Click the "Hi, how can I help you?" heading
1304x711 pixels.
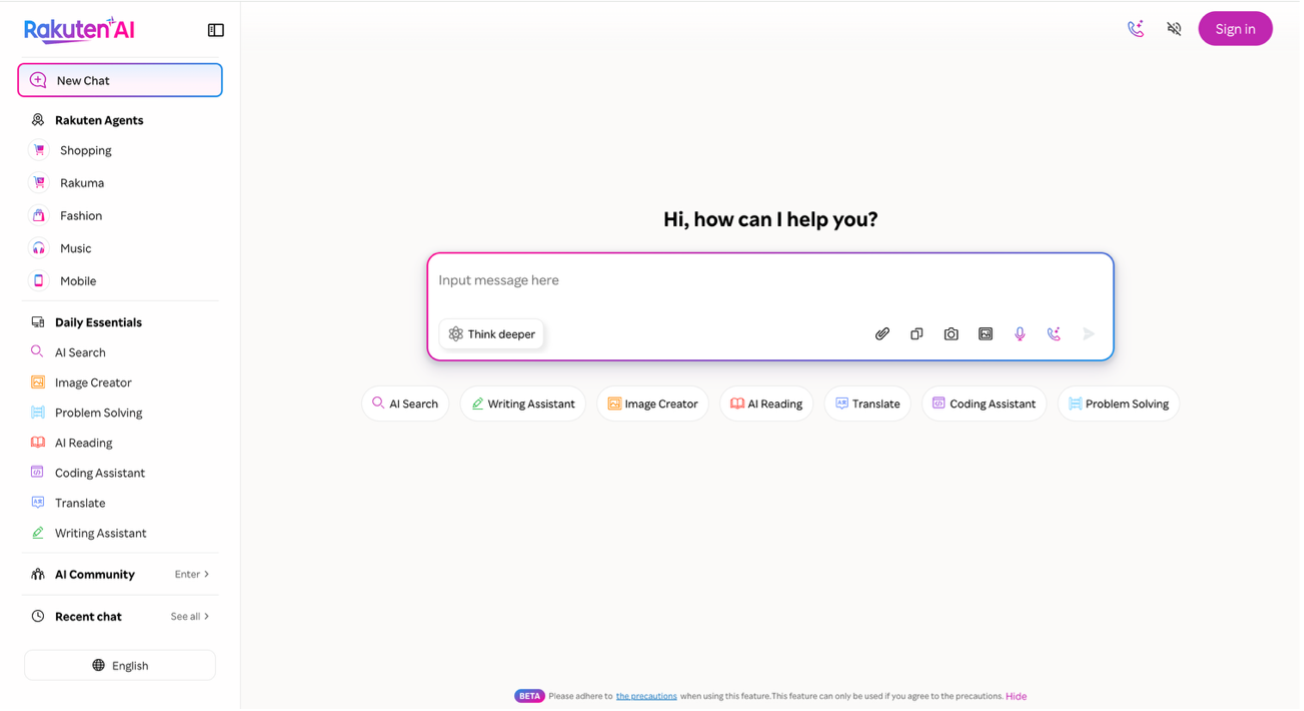[x=770, y=220]
